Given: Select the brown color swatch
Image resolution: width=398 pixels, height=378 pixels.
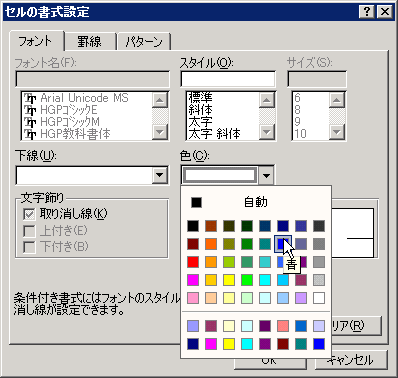Looking at the screenshot, I should 211,226.
